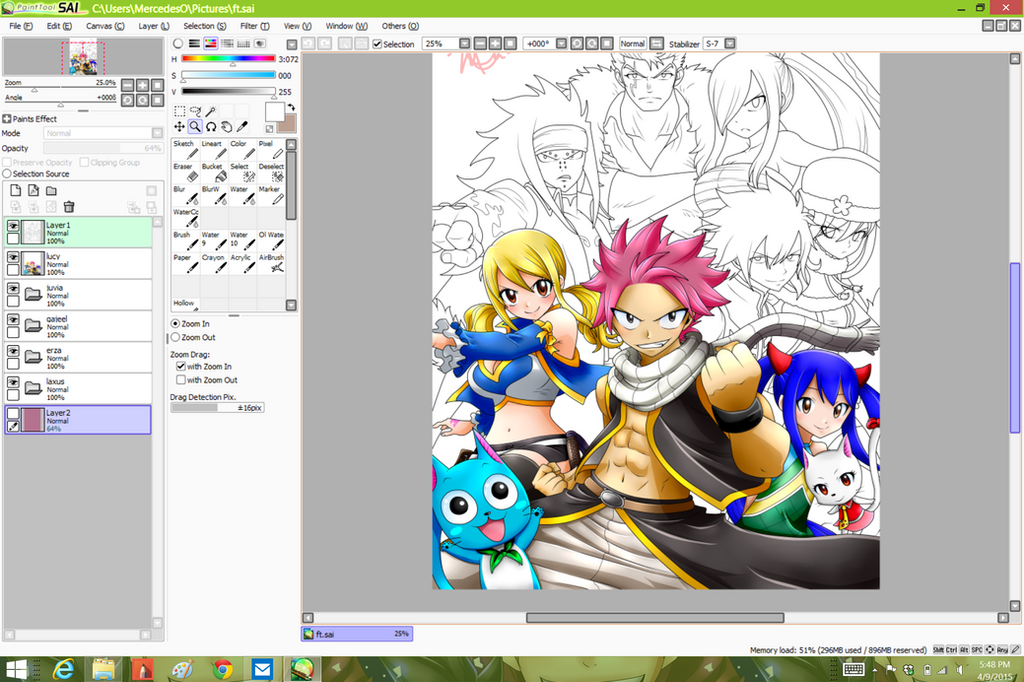Open the Layer menu
1024x682 pixels.
pos(153,26)
